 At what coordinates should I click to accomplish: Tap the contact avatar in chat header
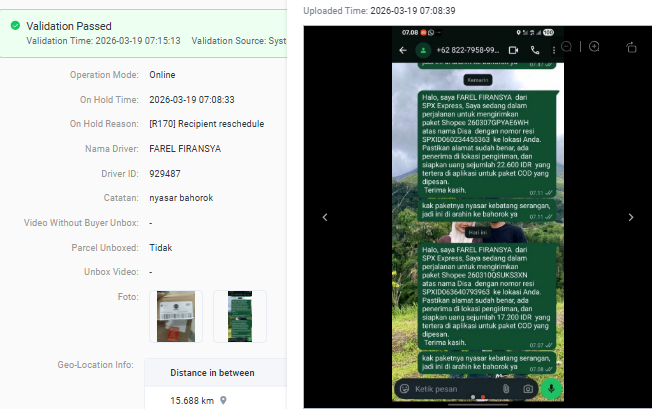tap(423, 50)
